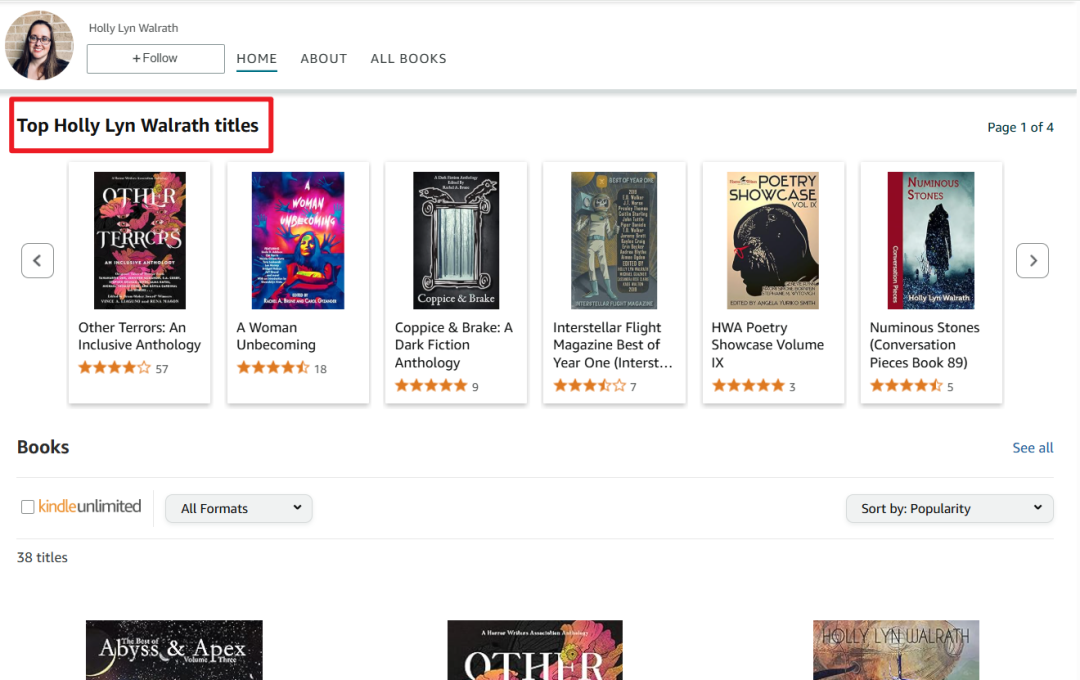Click Holly Lyn Walrath book cover in Books list
Screen dimensions: 1080x680
pyautogui.click(x=896, y=650)
